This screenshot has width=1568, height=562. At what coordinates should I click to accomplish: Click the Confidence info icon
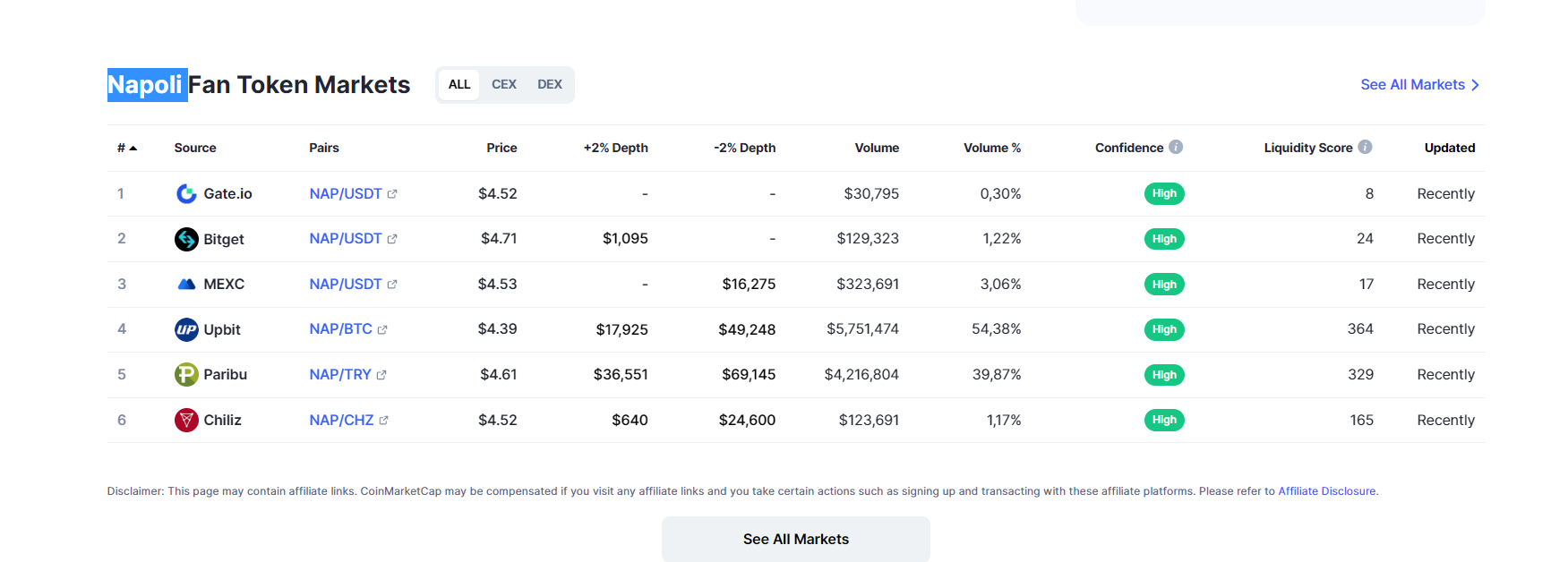click(x=1176, y=147)
